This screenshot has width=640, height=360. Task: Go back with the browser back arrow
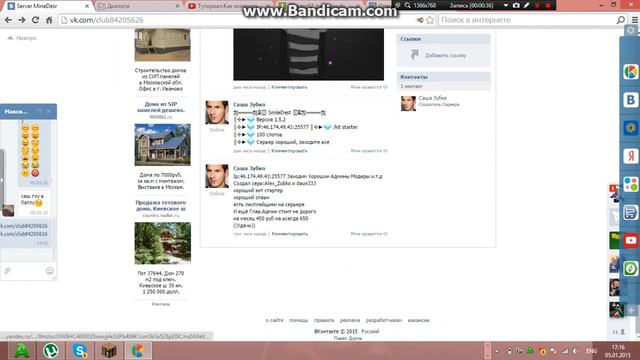(x=8, y=20)
